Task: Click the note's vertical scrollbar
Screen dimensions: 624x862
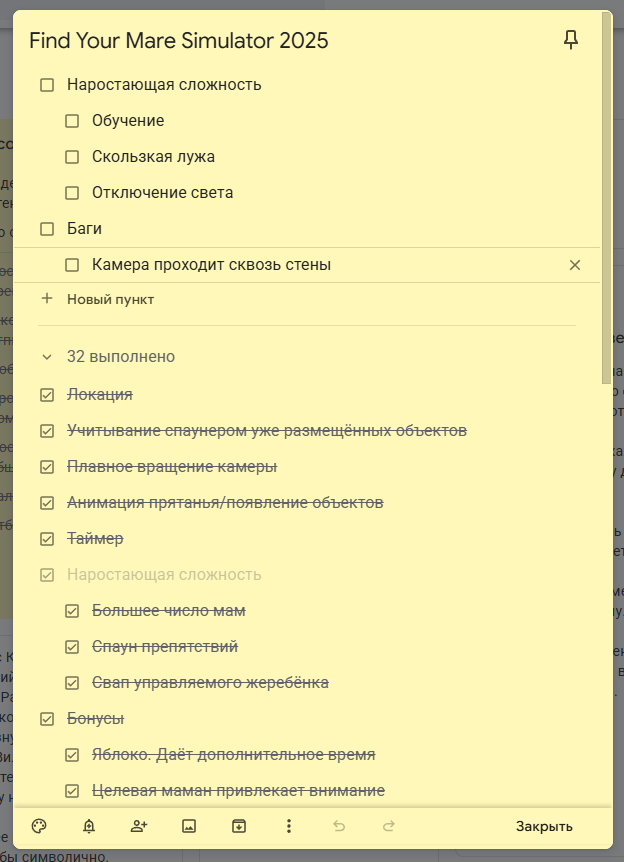Action: coord(606,200)
